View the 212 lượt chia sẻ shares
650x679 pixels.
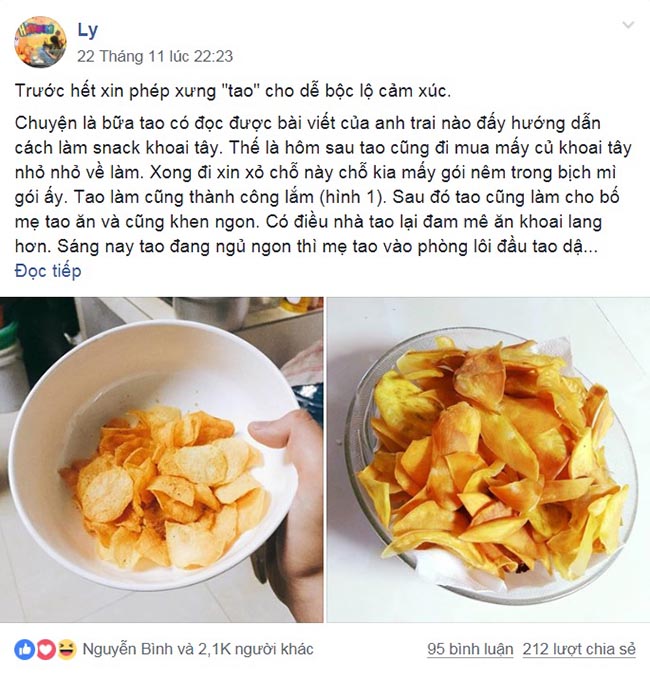tap(579, 649)
